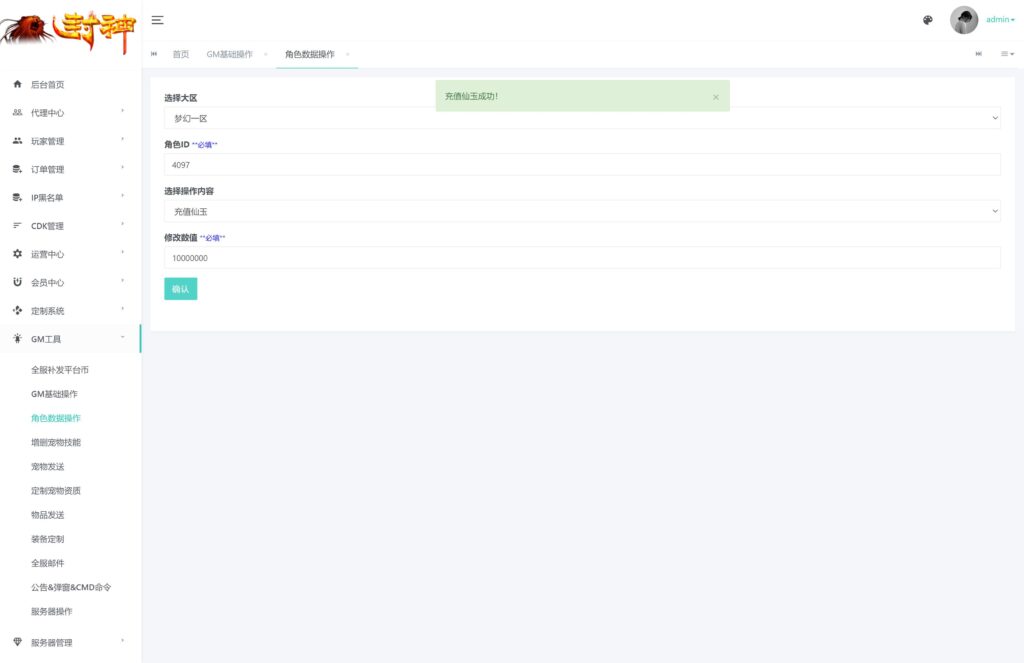Click the 玩家管理 people icon
The image size is (1024, 663).
[x=17, y=141]
